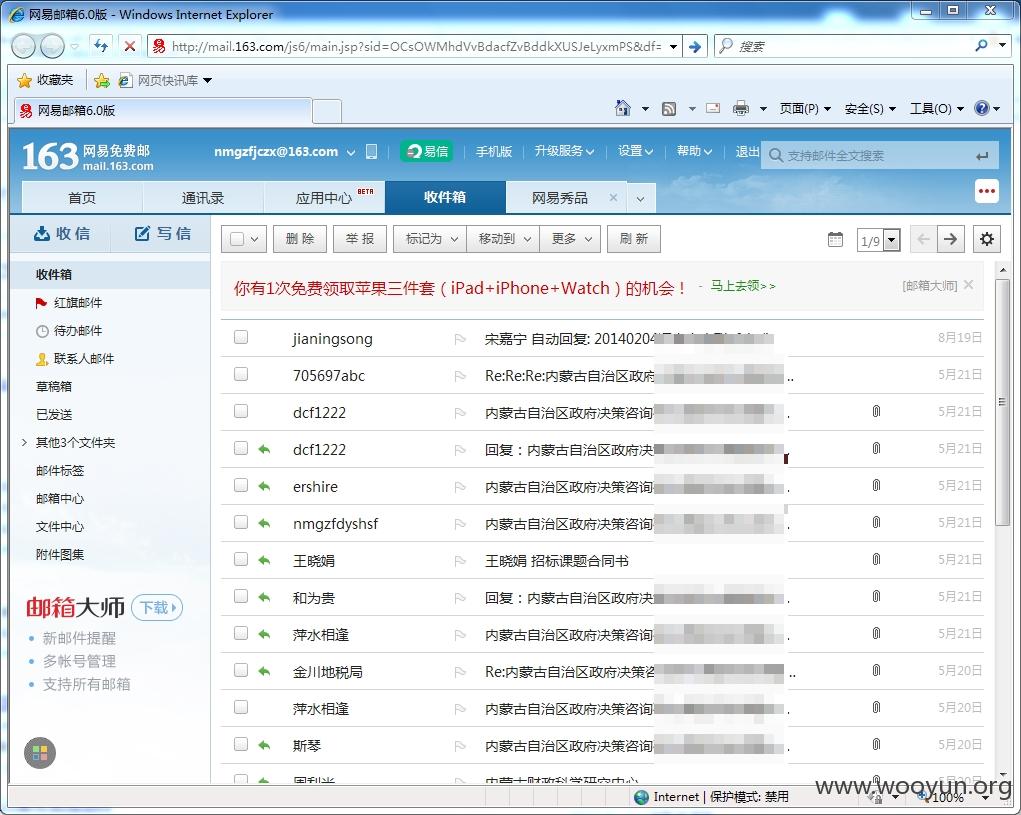Open the 工具(O) menu
This screenshot has height=815, width=1021.
tap(936, 109)
